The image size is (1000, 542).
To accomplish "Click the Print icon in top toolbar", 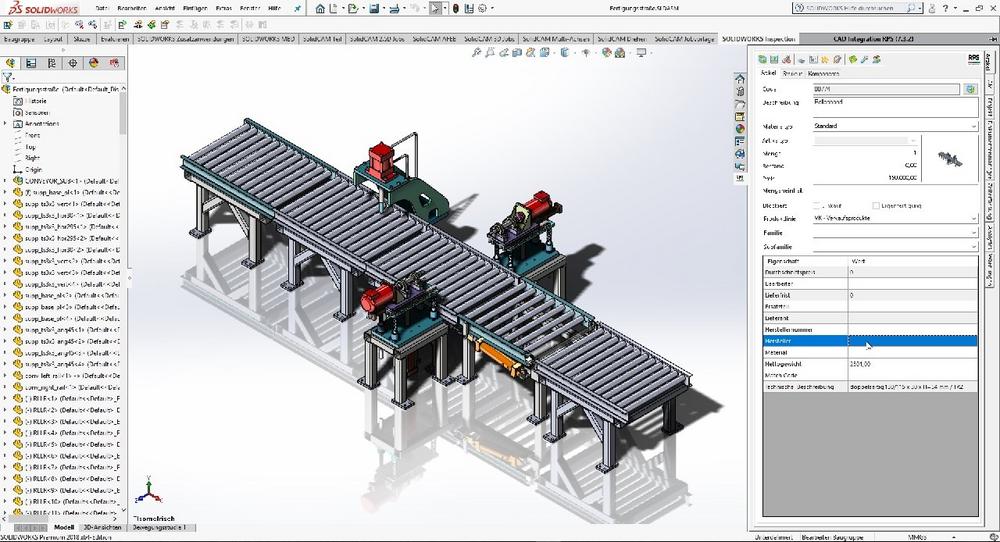I will pyautogui.click(x=396, y=9).
